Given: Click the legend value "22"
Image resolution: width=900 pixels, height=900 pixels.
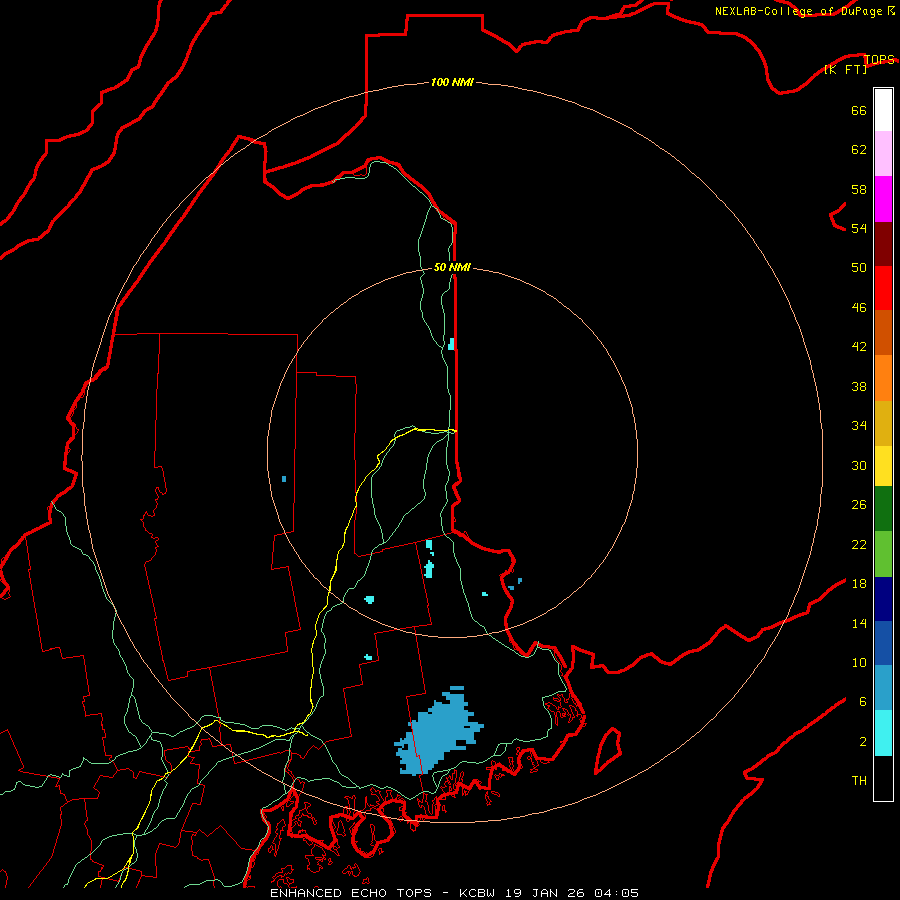Looking at the screenshot, I should tap(859, 545).
